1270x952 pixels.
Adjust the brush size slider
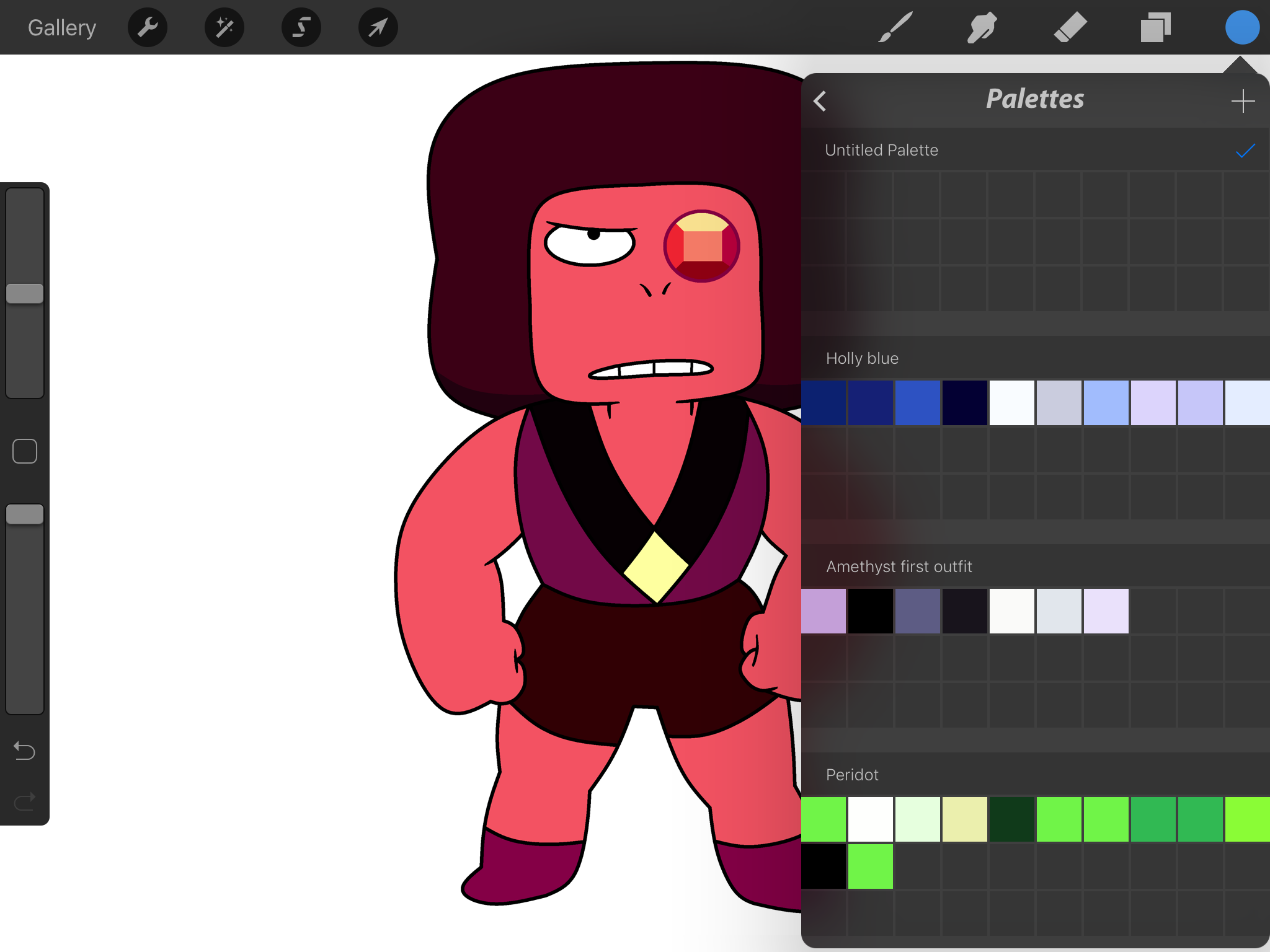25,291
